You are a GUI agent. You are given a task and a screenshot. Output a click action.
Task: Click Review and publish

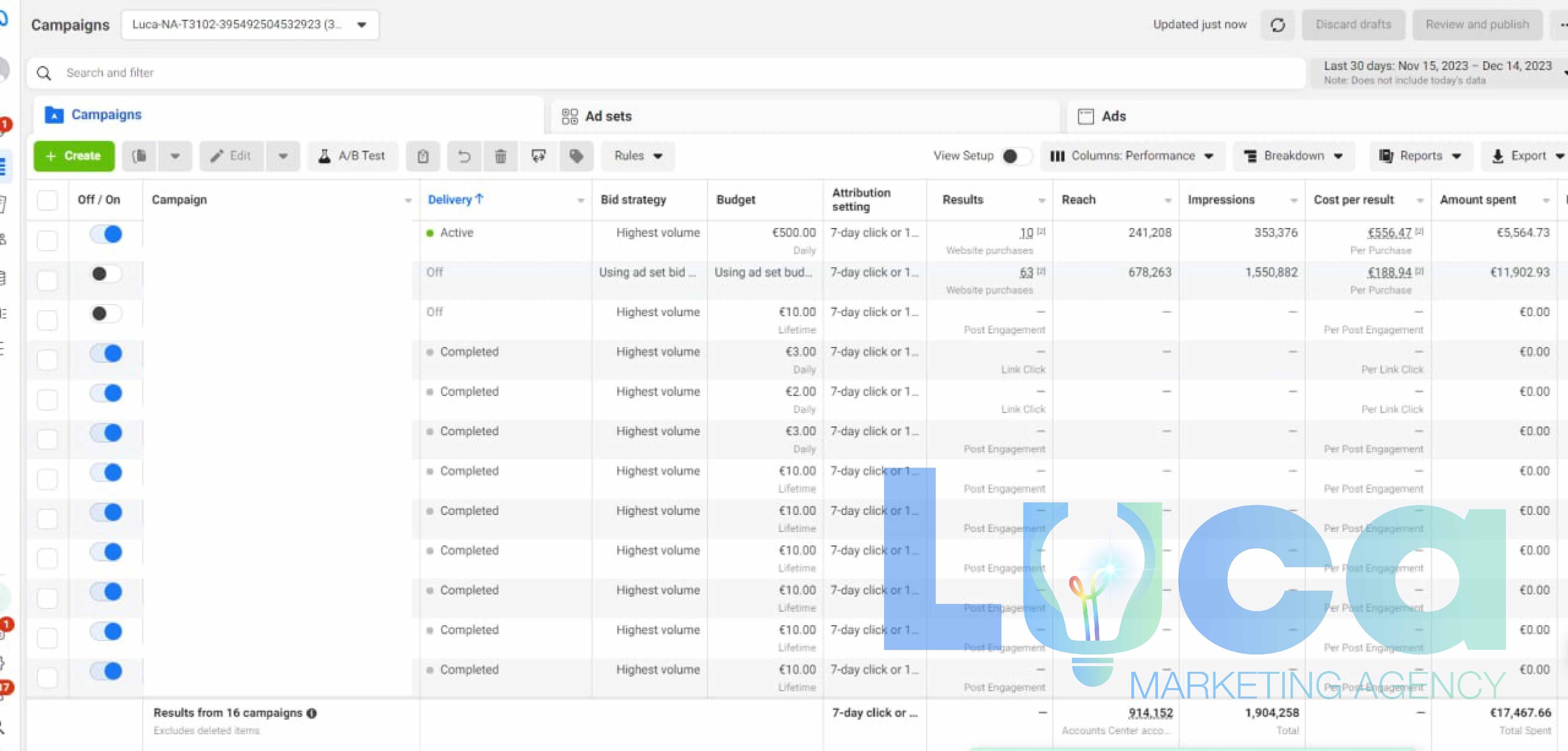point(1477,25)
